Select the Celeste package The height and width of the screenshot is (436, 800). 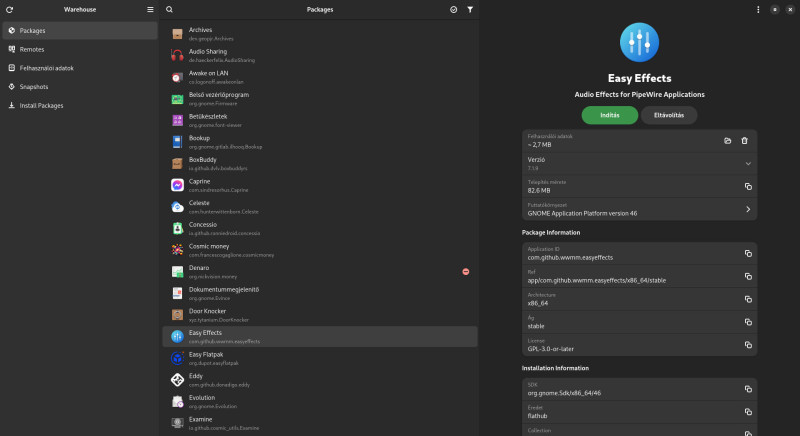click(320, 207)
